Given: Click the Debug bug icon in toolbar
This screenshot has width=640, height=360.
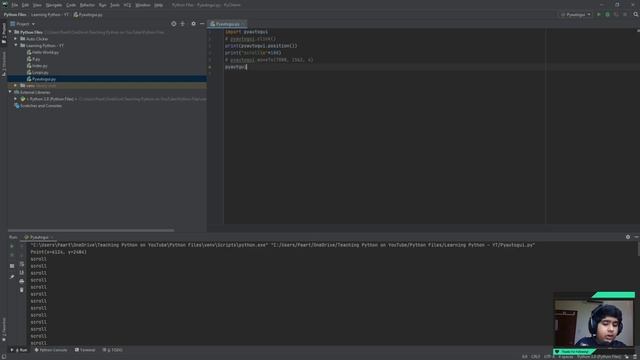Looking at the screenshot, I should pyautogui.click(x=607, y=15).
